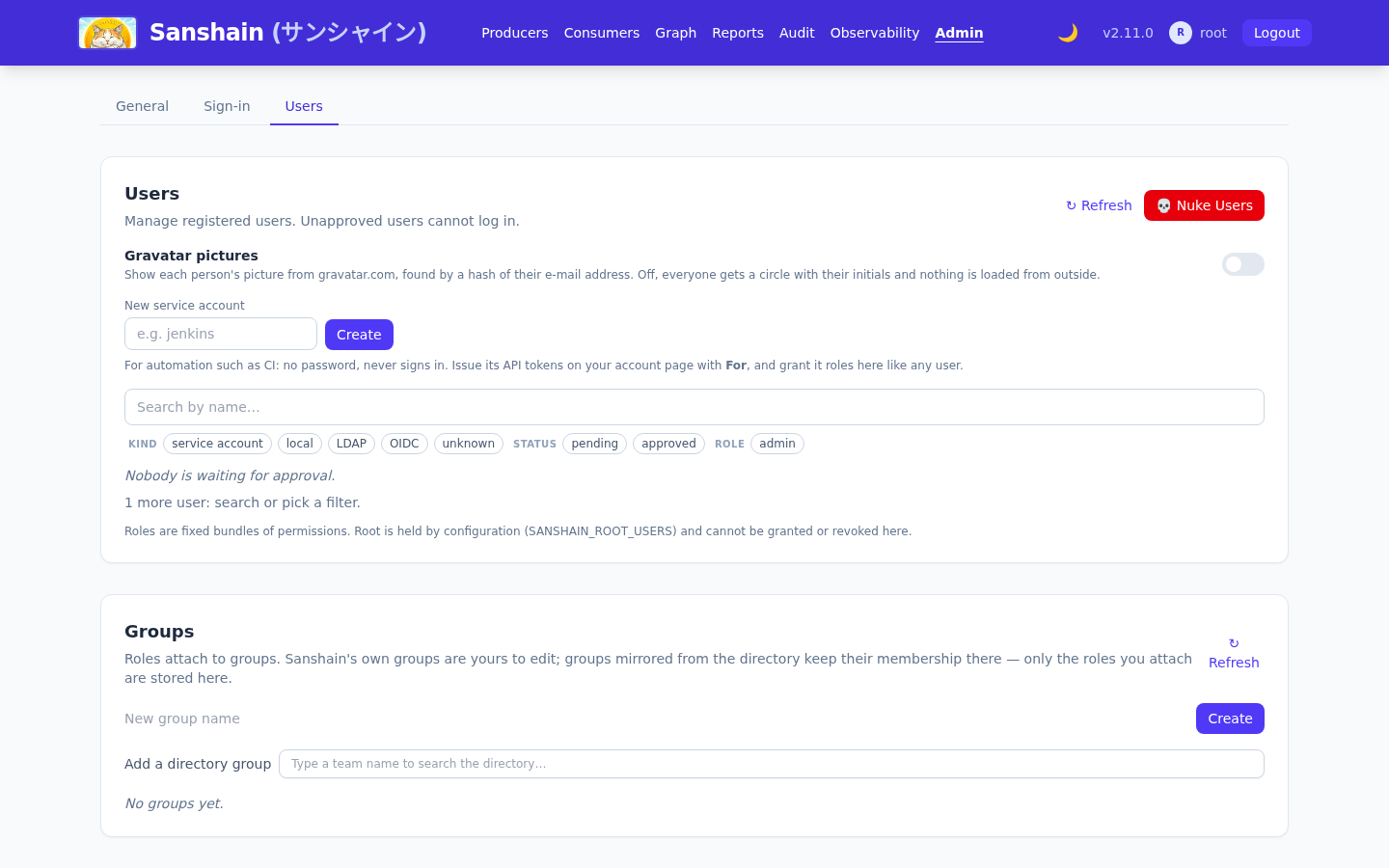Image resolution: width=1389 pixels, height=868 pixels.
Task: Open the Observability page
Action: pyautogui.click(x=875, y=33)
